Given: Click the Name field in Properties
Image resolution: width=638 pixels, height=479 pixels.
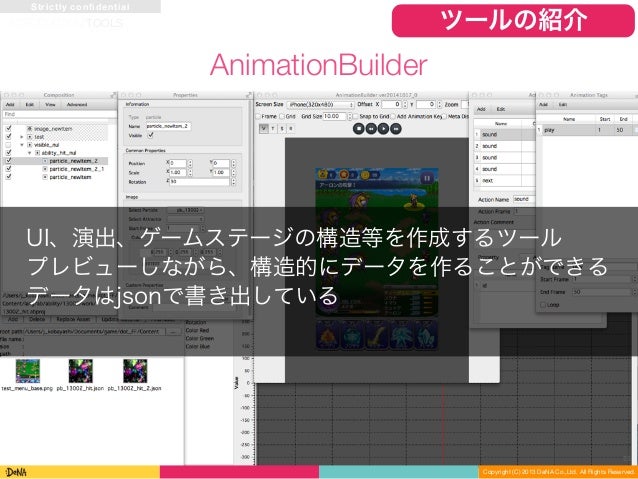Looking at the screenshot, I should click(x=168, y=126).
